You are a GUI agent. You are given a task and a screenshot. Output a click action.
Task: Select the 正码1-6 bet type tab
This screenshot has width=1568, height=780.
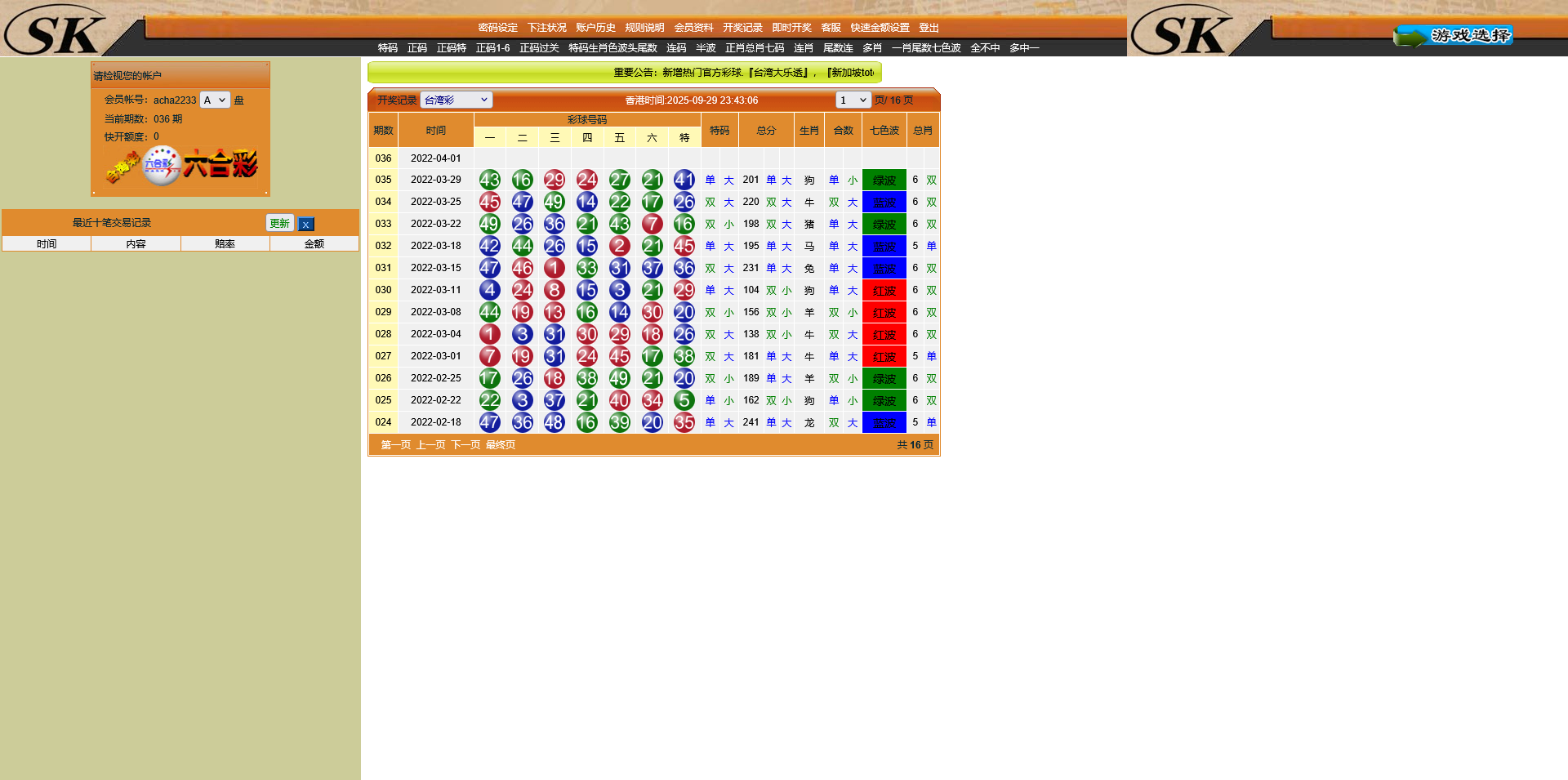click(x=493, y=48)
